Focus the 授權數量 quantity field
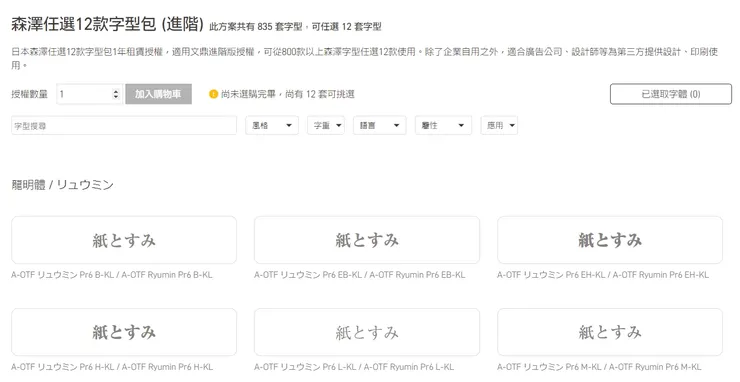 90,94
